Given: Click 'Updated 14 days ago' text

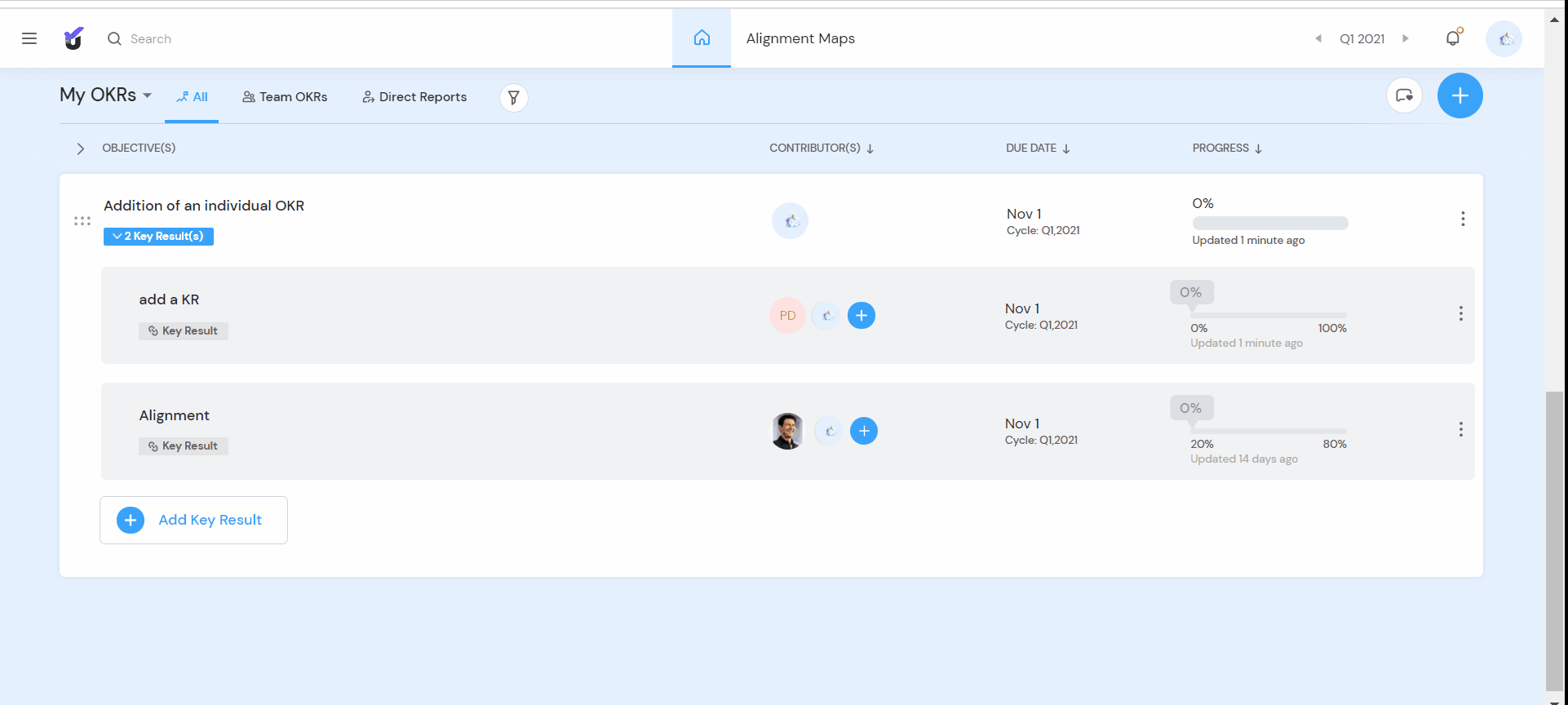Looking at the screenshot, I should point(1244,459).
